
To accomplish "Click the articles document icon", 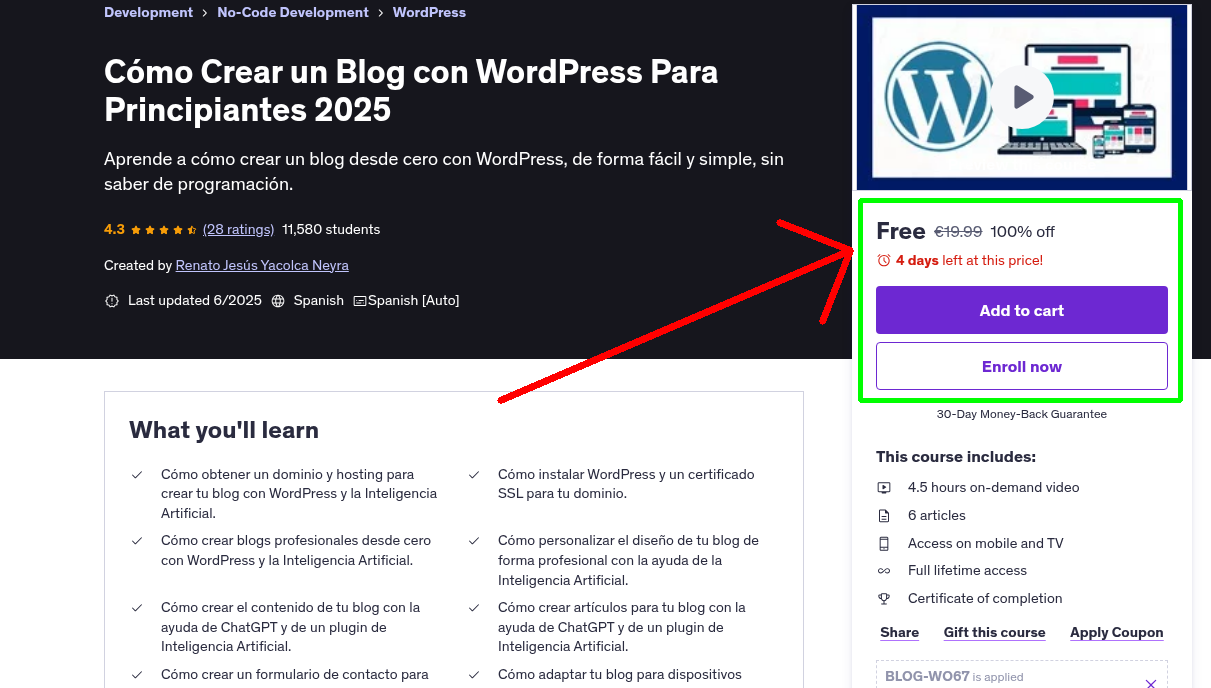I will (884, 516).
